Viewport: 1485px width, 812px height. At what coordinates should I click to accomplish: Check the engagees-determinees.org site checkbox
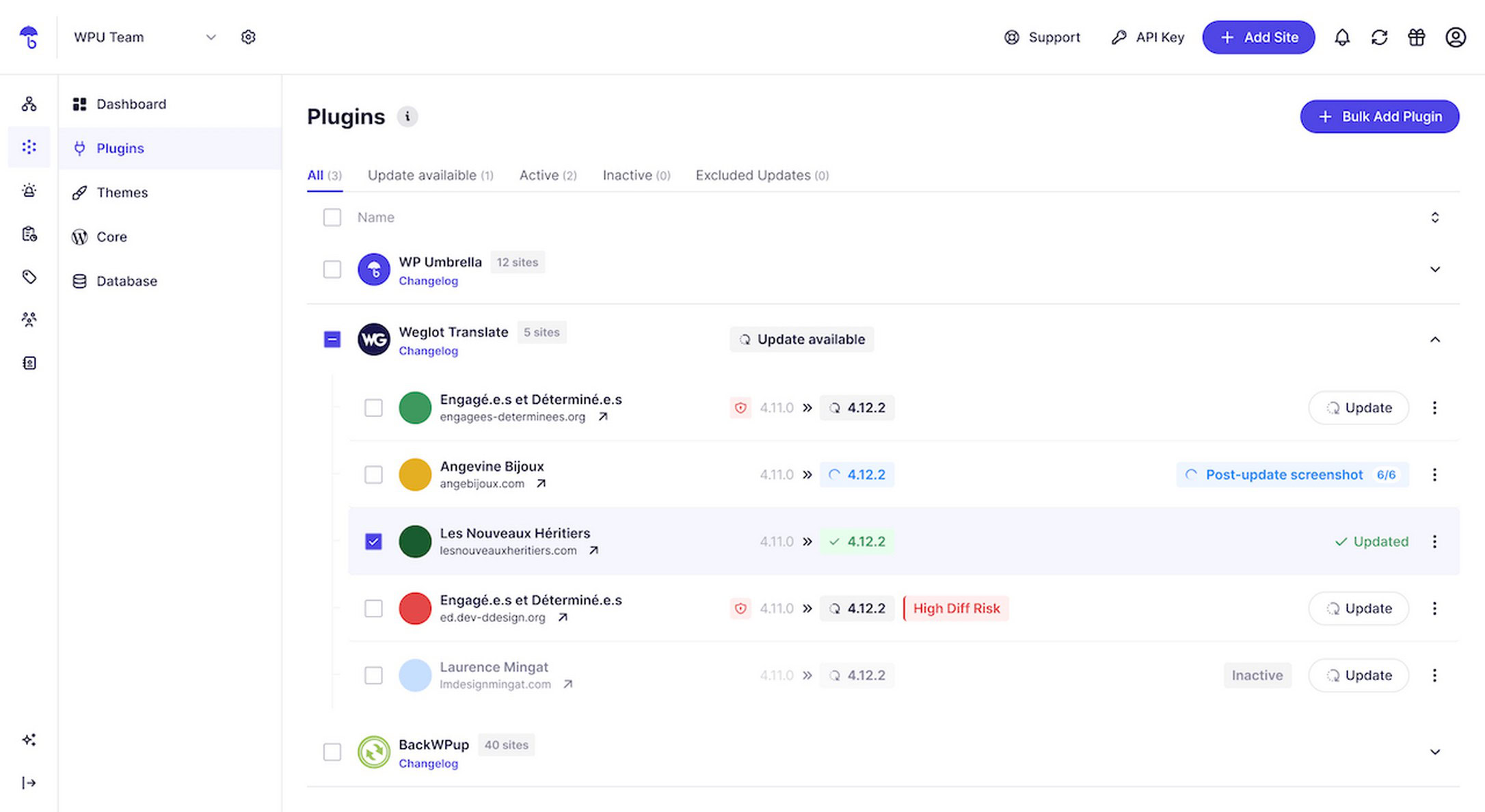tap(373, 408)
